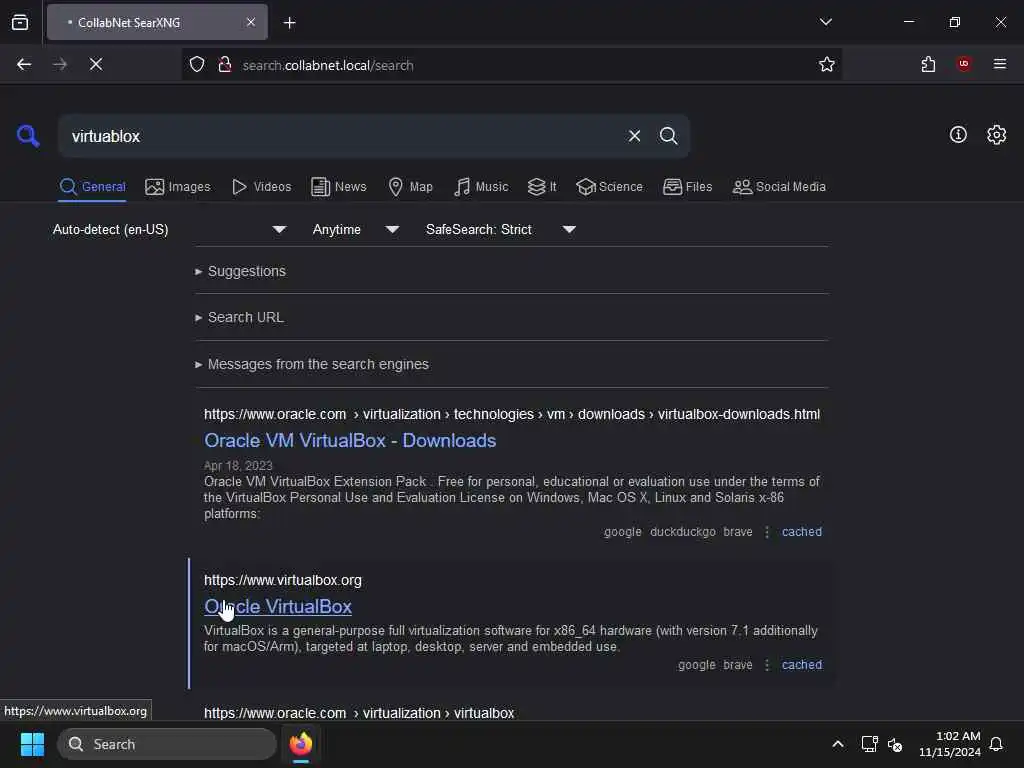Open the Anytime time range dropdown
1024x768 pixels.
(355, 229)
